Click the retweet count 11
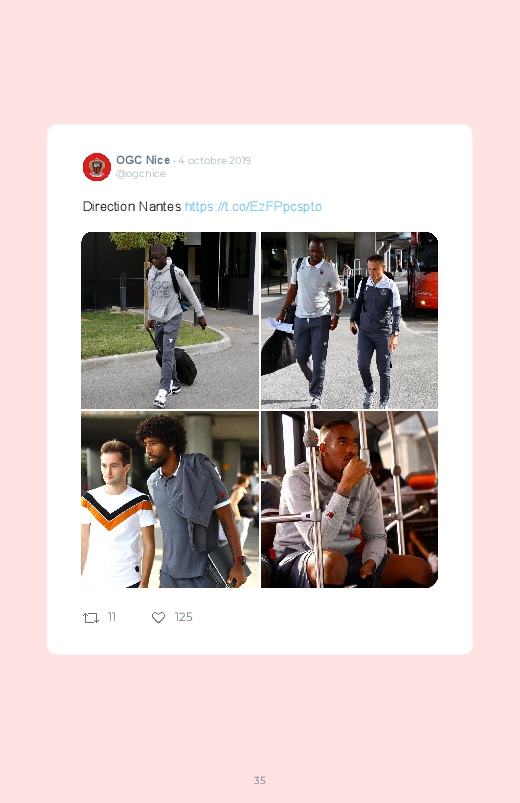 112,617
